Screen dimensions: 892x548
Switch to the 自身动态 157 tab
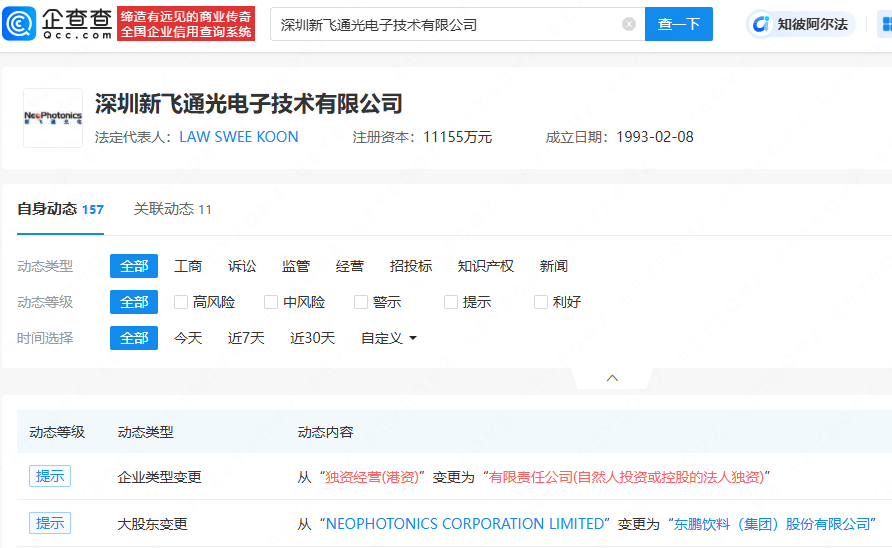[60, 209]
